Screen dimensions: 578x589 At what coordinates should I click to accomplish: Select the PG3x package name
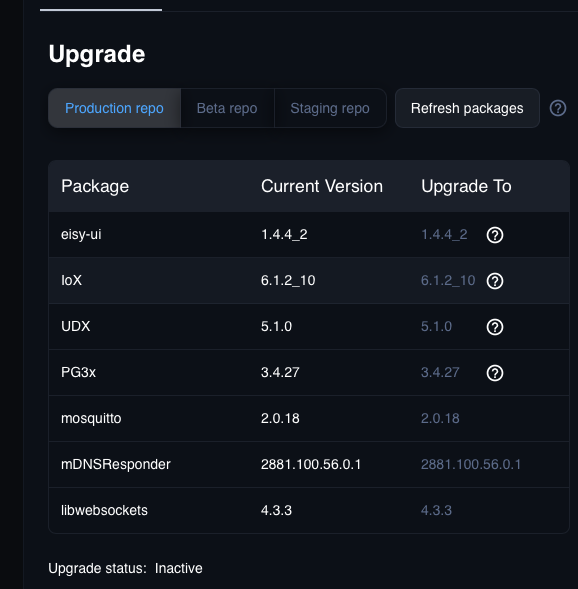click(x=78, y=373)
